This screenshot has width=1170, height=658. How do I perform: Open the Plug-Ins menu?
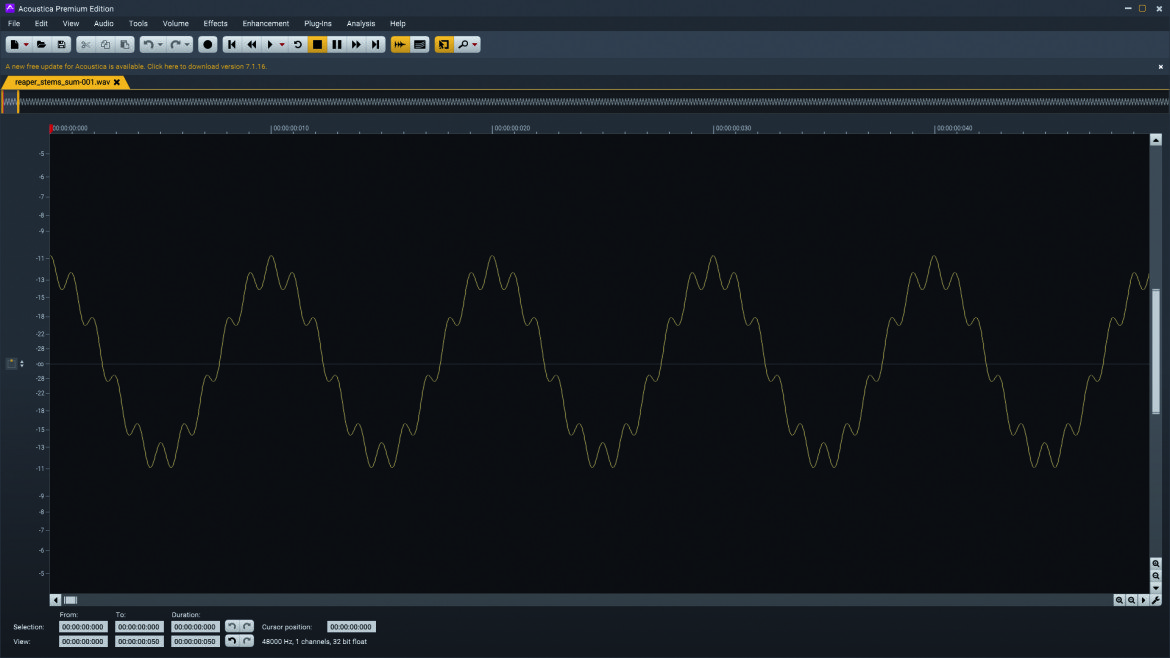[318, 24]
